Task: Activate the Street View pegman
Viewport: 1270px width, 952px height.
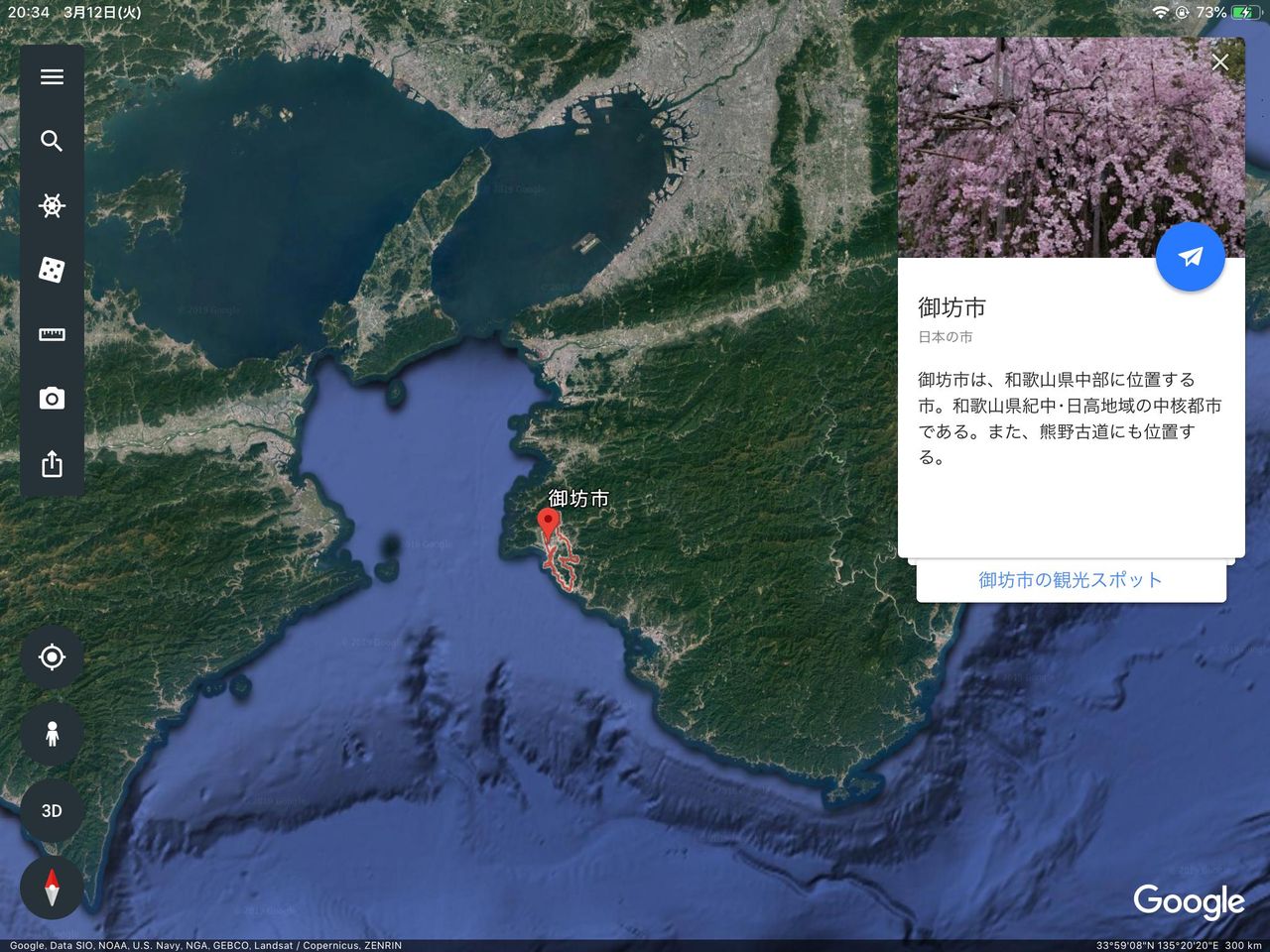Action: (52, 734)
